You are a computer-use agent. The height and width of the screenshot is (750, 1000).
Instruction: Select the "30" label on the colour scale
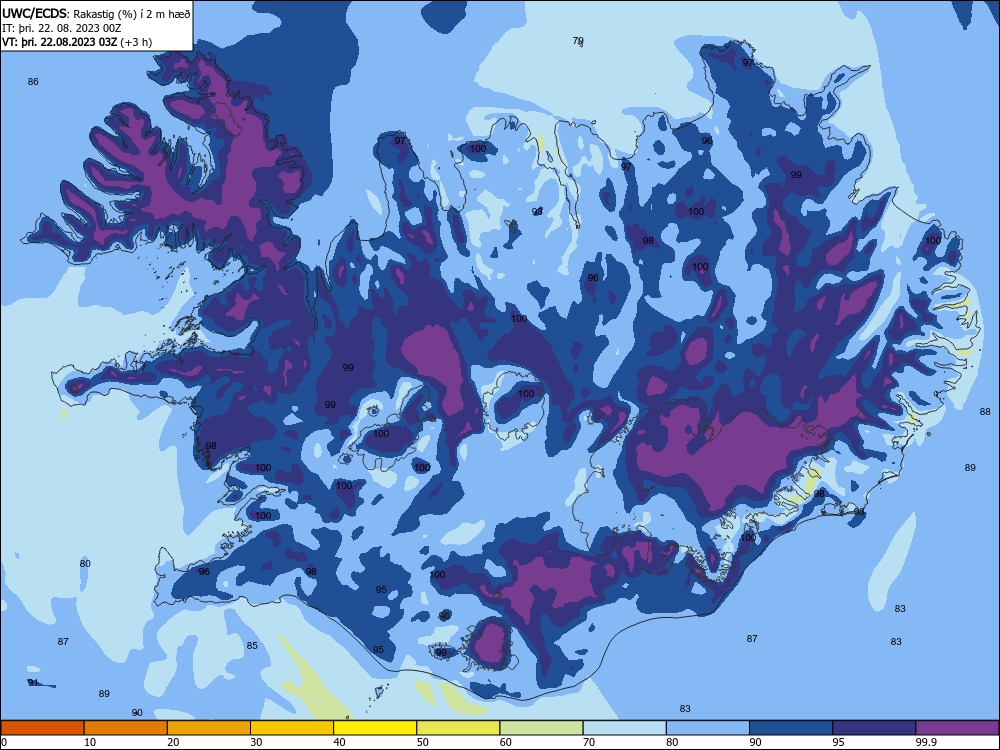tap(256, 742)
